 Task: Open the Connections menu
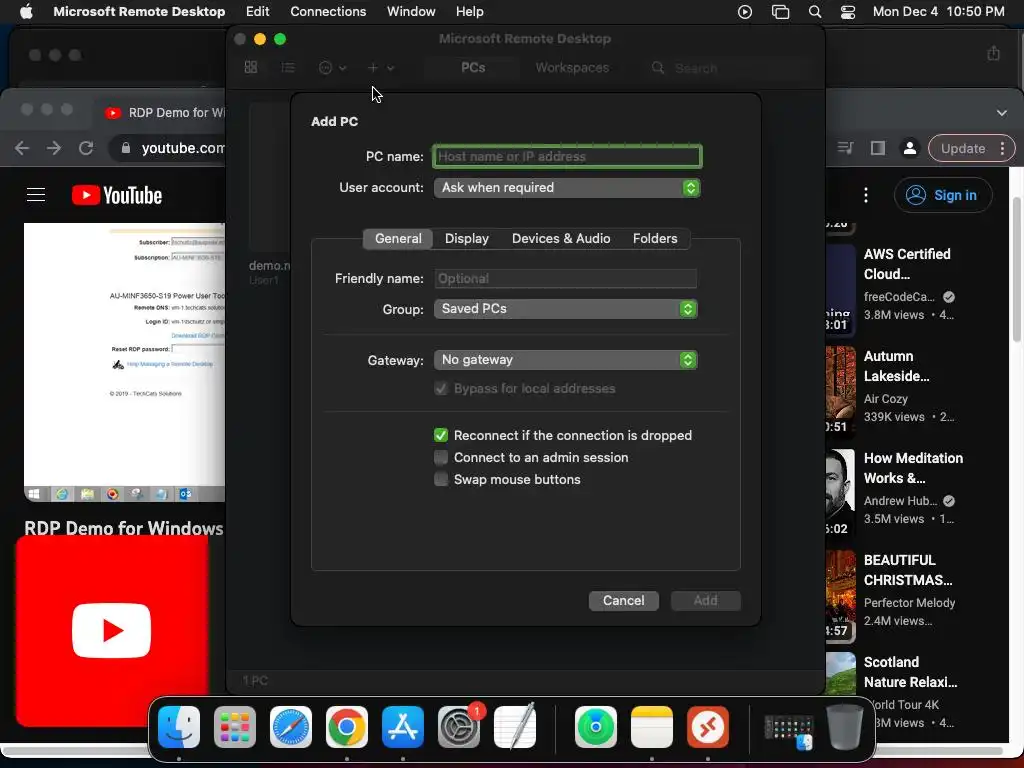click(x=328, y=12)
